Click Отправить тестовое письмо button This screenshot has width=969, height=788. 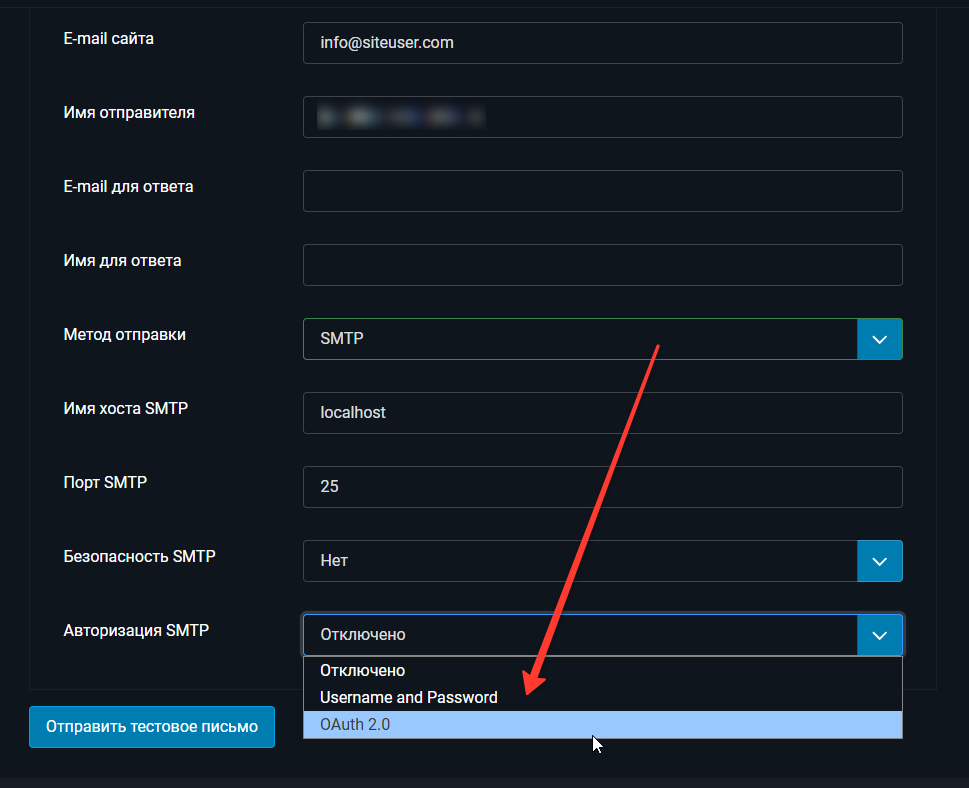coord(152,727)
